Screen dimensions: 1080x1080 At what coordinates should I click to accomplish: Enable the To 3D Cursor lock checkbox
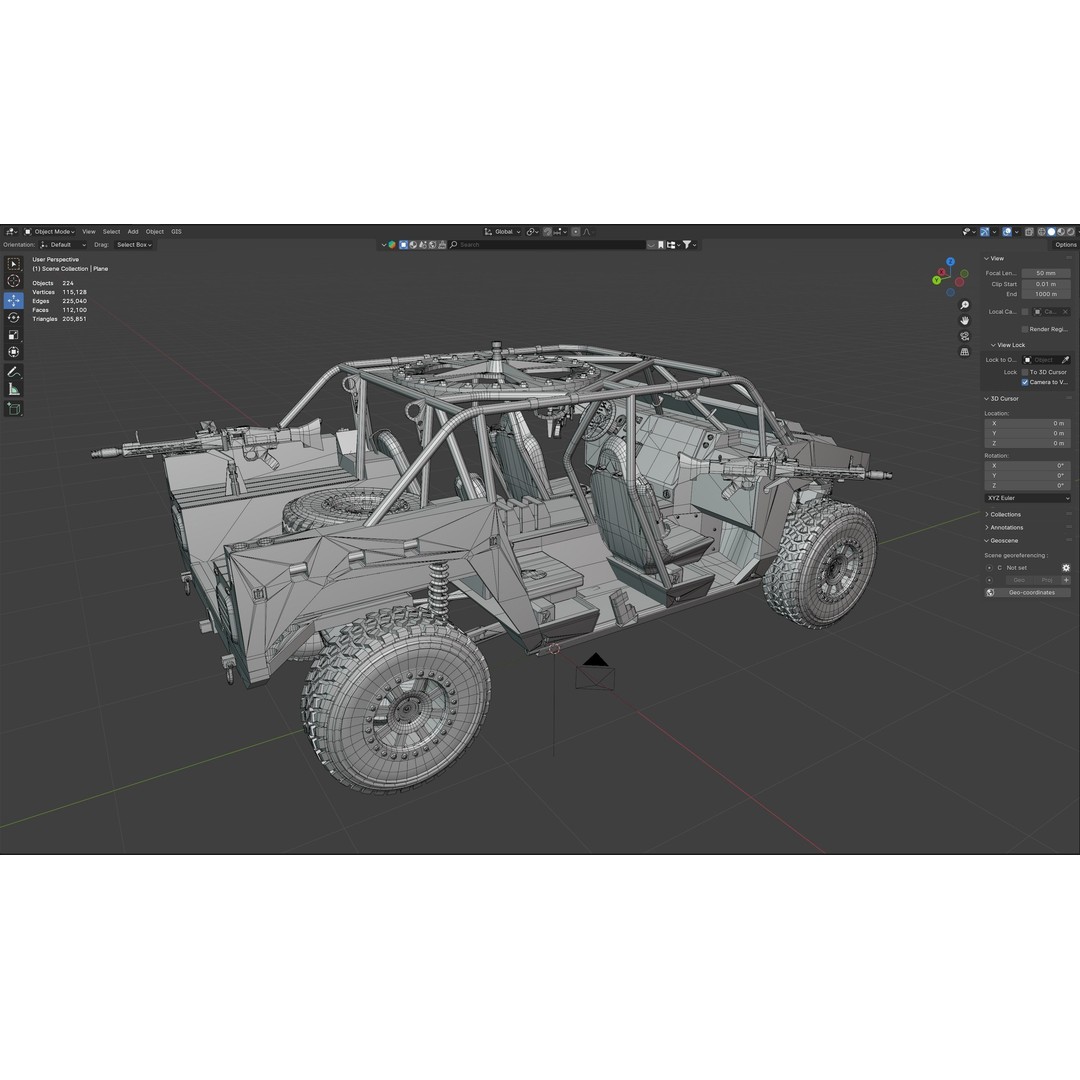[1027, 371]
